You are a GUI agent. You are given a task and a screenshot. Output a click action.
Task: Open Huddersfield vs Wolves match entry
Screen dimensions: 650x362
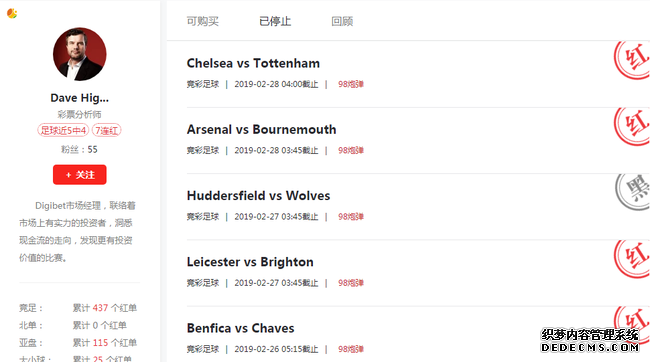pyautogui.click(x=258, y=196)
